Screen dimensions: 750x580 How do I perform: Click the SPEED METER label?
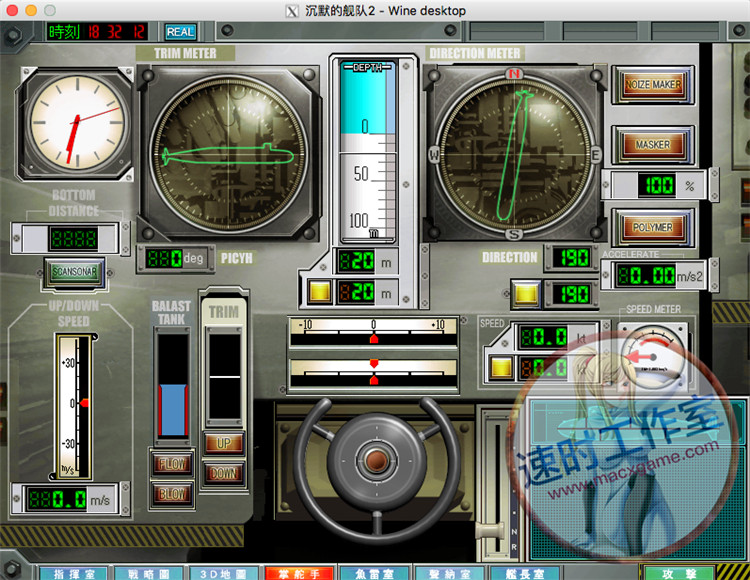coord(653,309)
